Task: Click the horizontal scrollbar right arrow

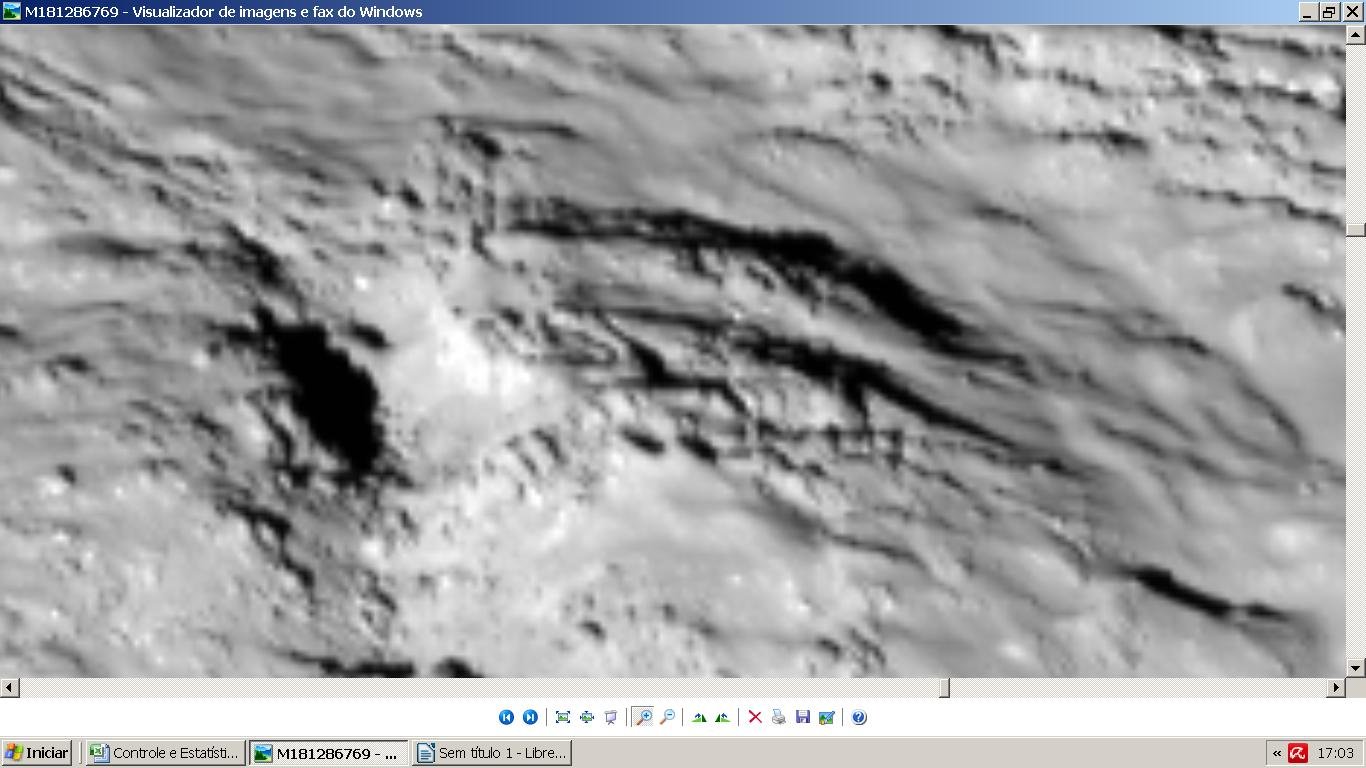Action: [1336, 688]
